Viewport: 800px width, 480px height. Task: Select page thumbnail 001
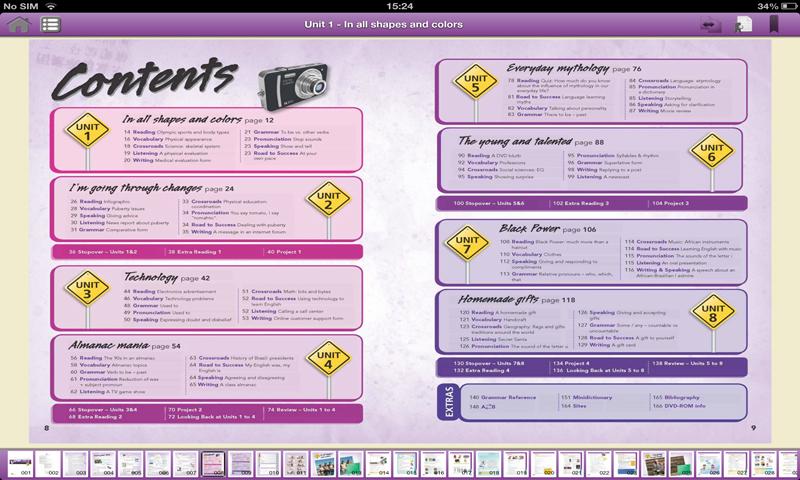click(20, 464)
